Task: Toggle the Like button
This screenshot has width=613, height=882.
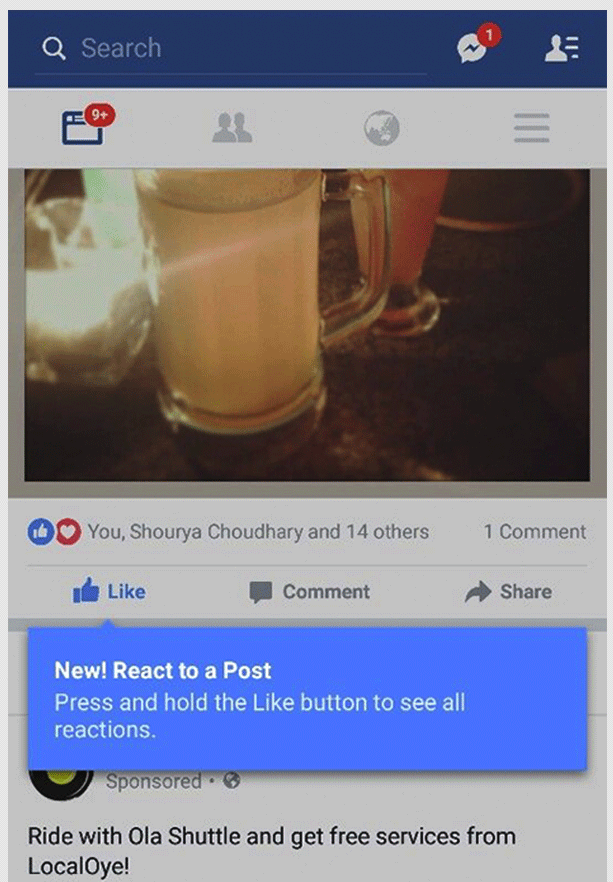Action: pyautogui.click(x=109, y=591)
